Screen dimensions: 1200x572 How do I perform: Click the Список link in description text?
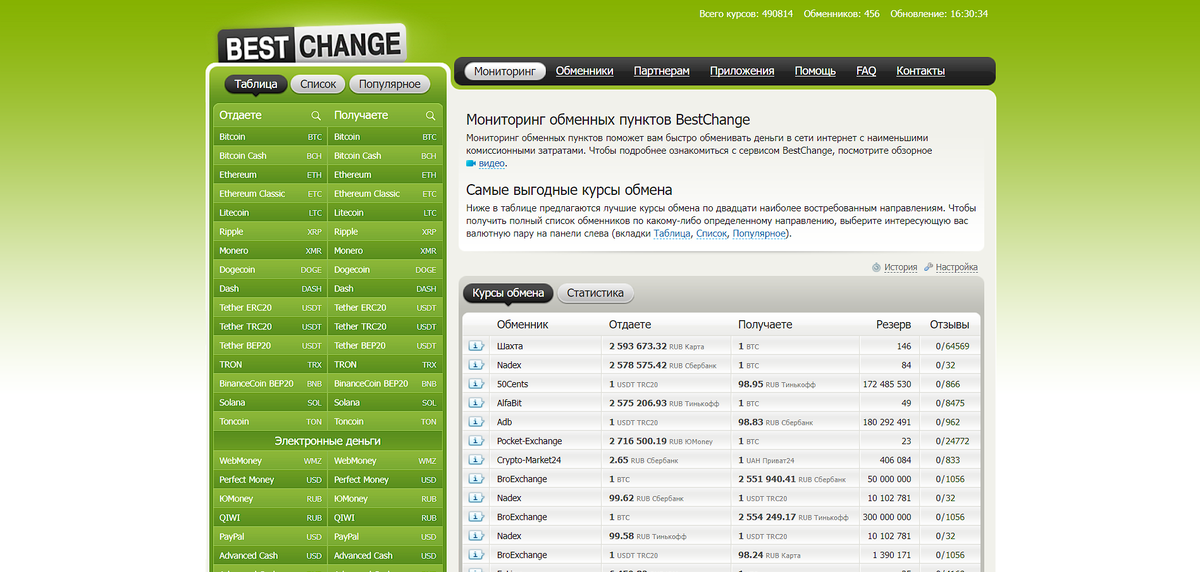[x=711, y=233]
